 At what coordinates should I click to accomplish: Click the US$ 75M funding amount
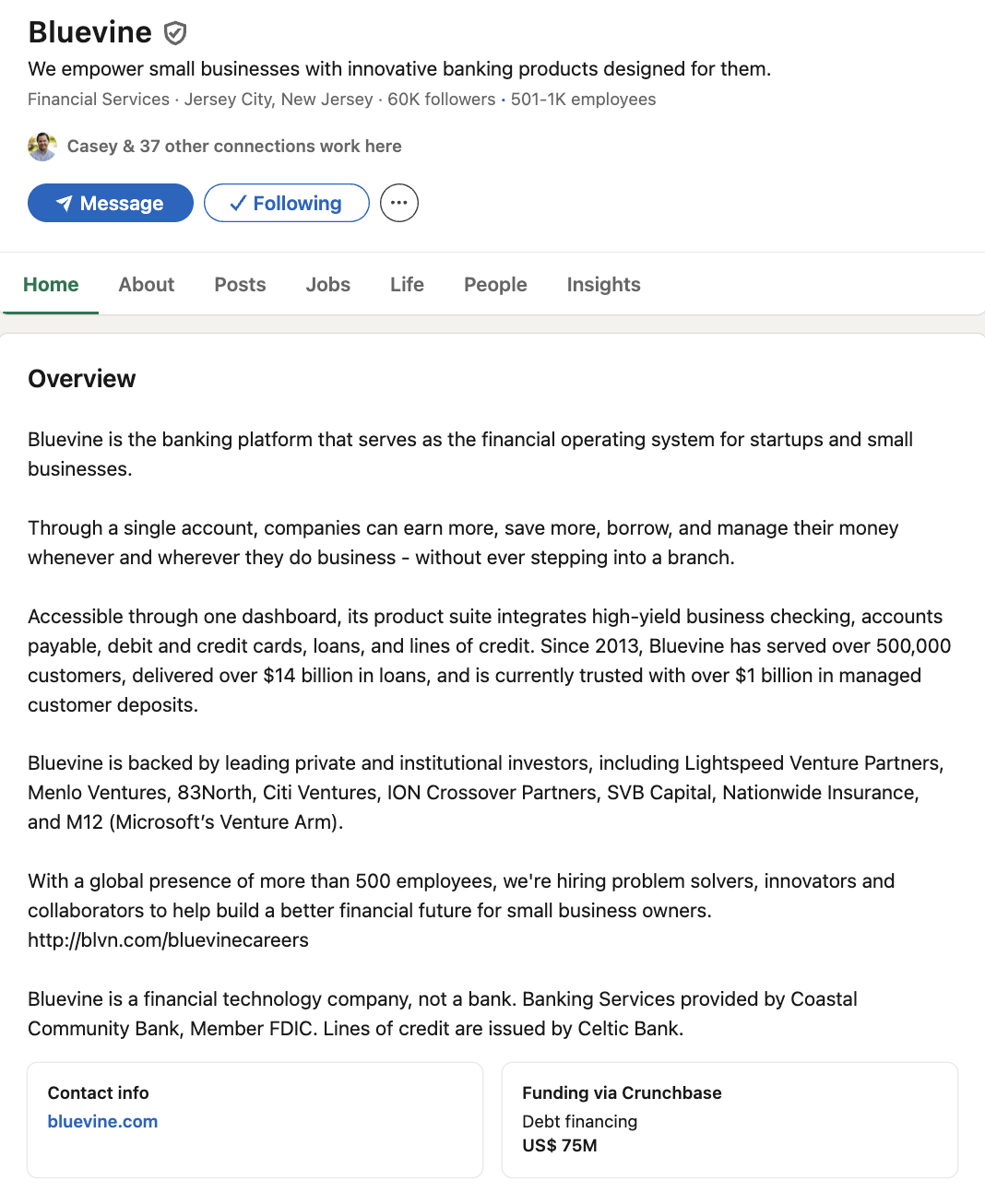click(560, 1146)
